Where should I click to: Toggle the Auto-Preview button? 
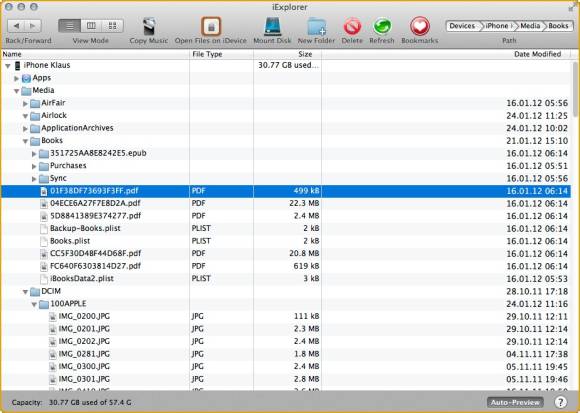click(515, 402)
